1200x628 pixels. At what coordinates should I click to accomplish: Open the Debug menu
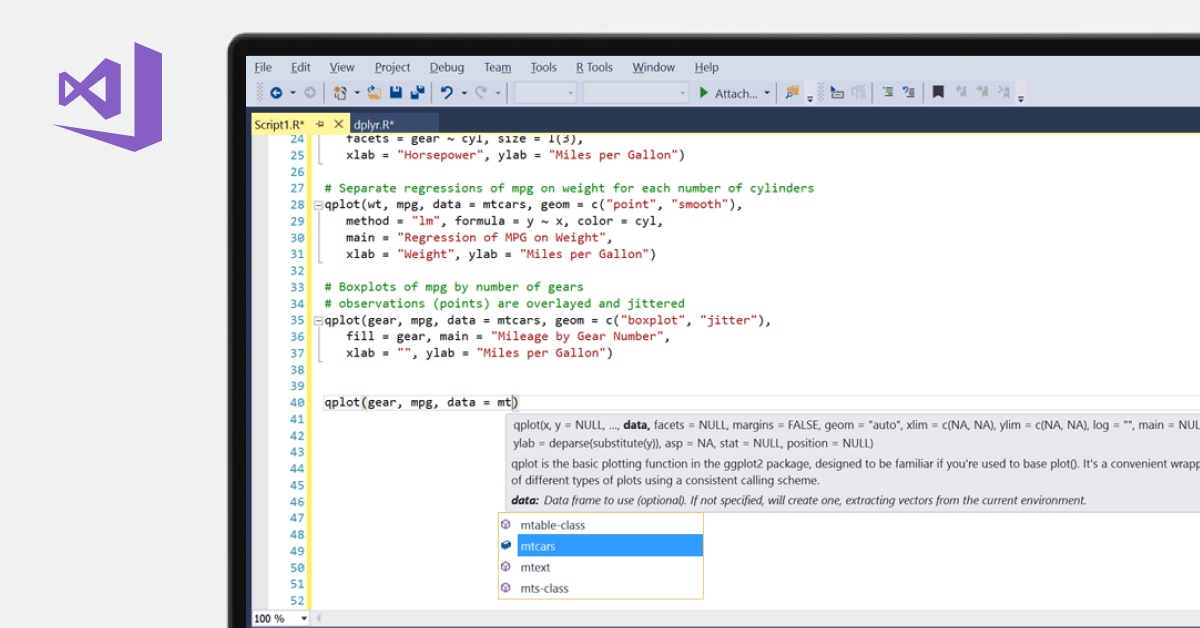coord(447,67)
